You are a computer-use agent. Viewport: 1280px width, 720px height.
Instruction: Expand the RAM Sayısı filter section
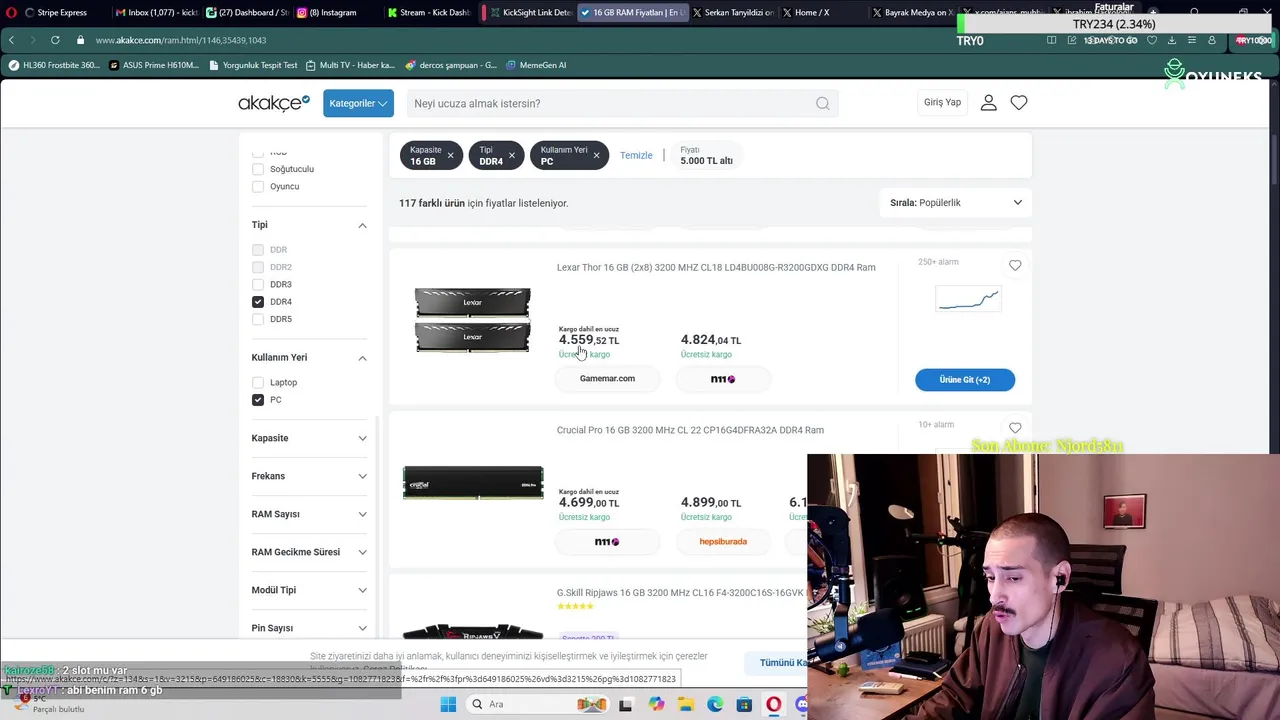(x=309, y=514)
